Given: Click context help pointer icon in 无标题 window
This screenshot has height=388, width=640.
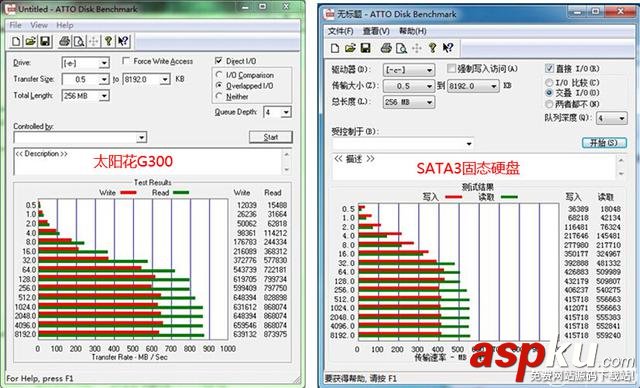Looking at the screenshot, I should (x=448, y=48).
